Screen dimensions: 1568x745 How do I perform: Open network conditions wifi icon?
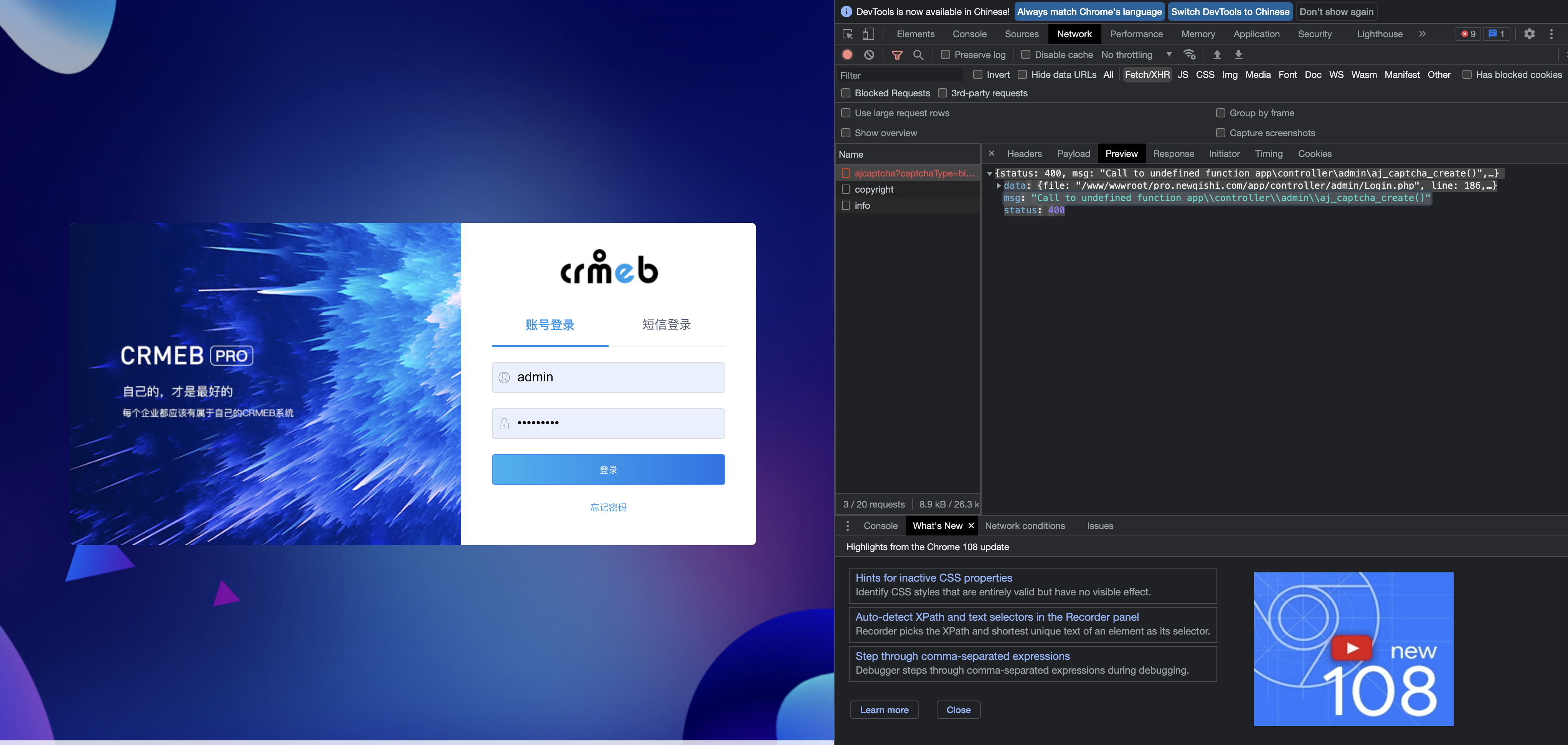pos(1189,55)
